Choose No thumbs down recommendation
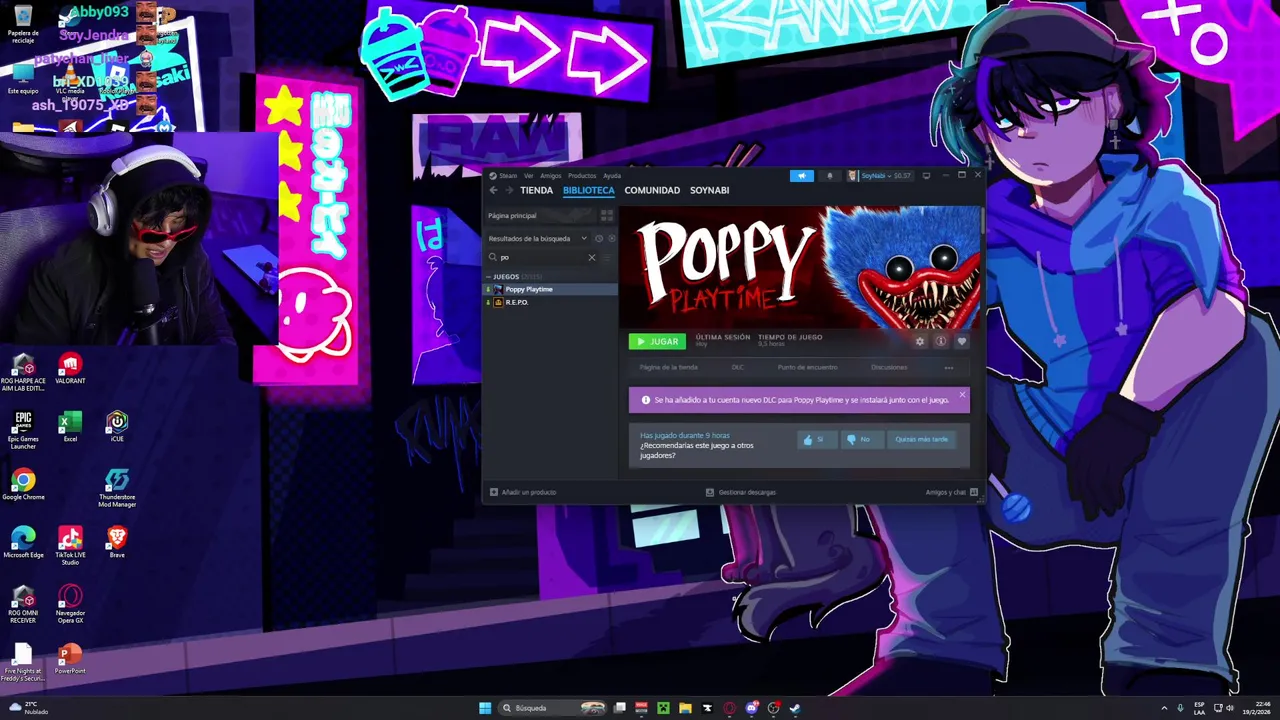This screenshot has height=720, width=1280. click(862, 439)
